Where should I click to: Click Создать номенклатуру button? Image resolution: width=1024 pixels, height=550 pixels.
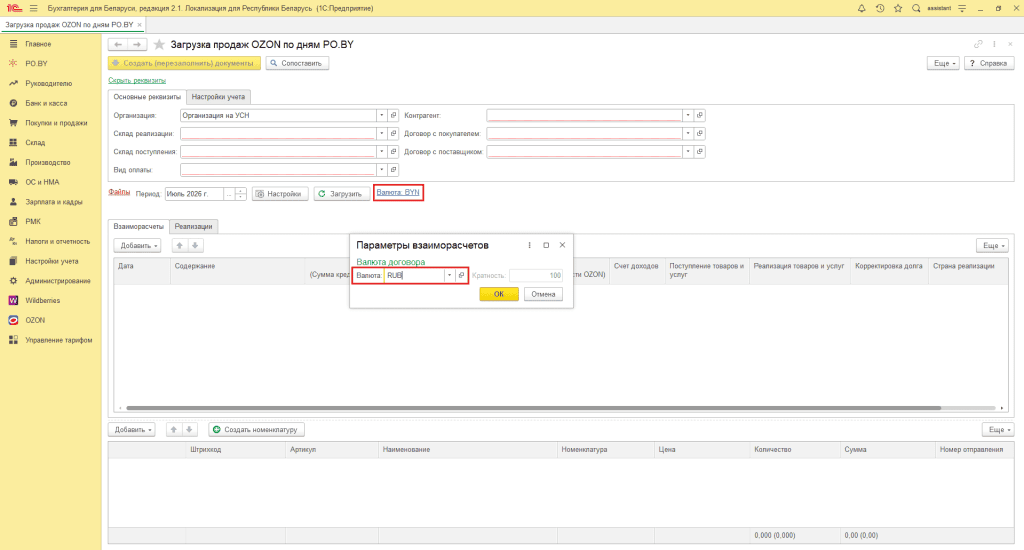(257, 430)
